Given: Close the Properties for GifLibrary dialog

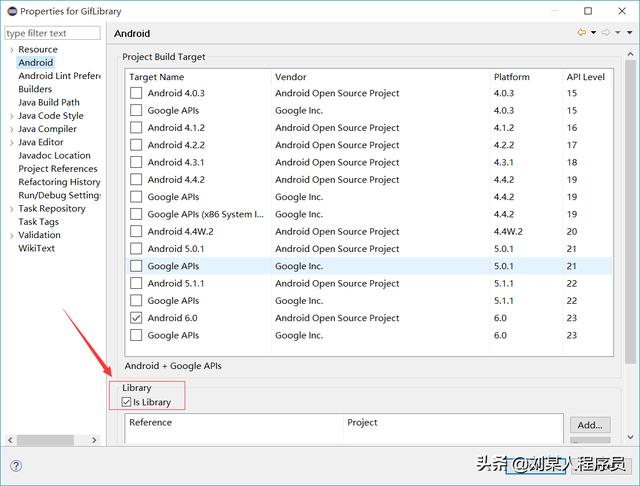Looking at the screenshot, I should click(x=622, y=11).
